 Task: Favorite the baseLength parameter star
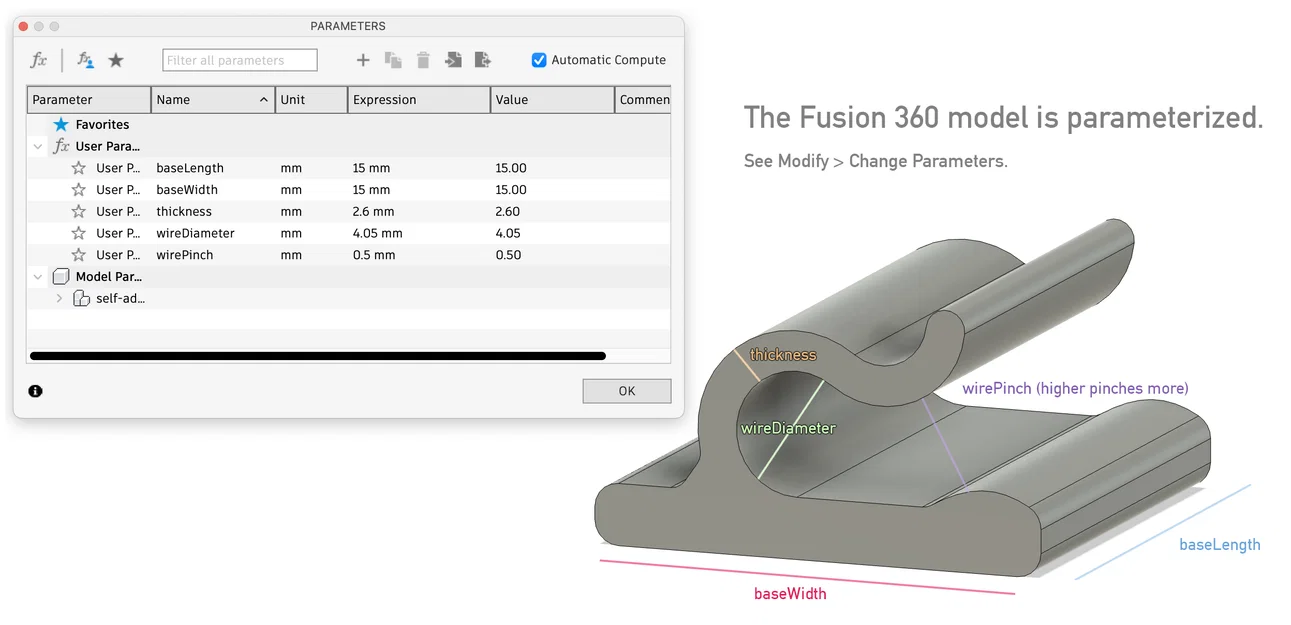click(x=79, y=168)
